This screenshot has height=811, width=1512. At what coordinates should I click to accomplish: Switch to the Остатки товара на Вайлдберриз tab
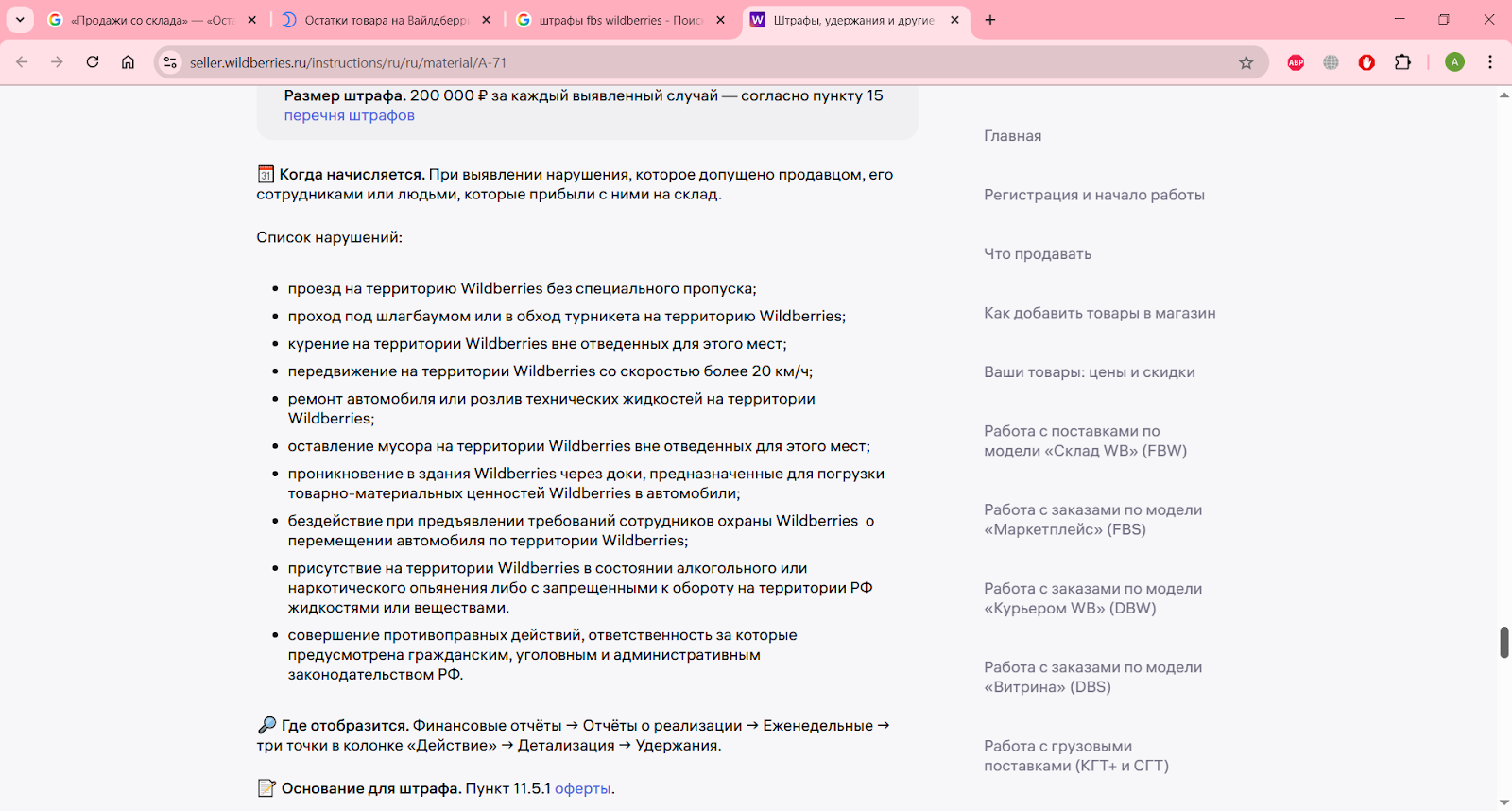[386, 20]
